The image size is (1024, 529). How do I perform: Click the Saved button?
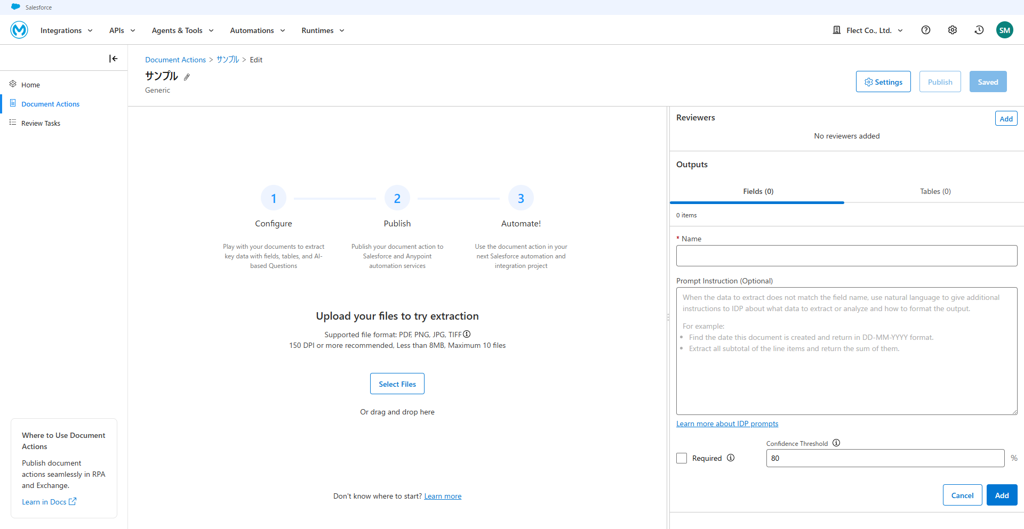pos(987,82)
